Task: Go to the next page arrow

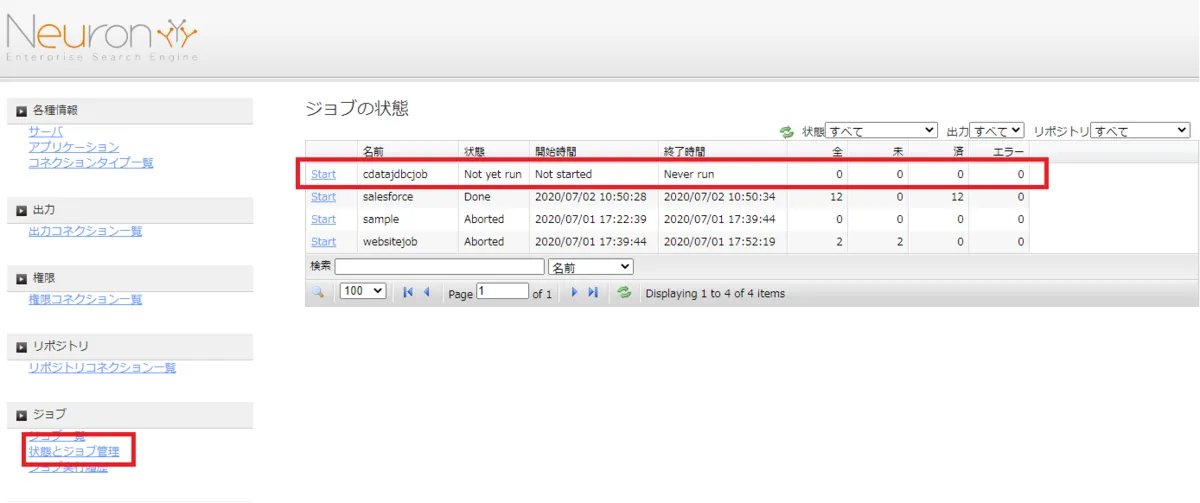Action: pyautogui.click(x=574, y=292)
